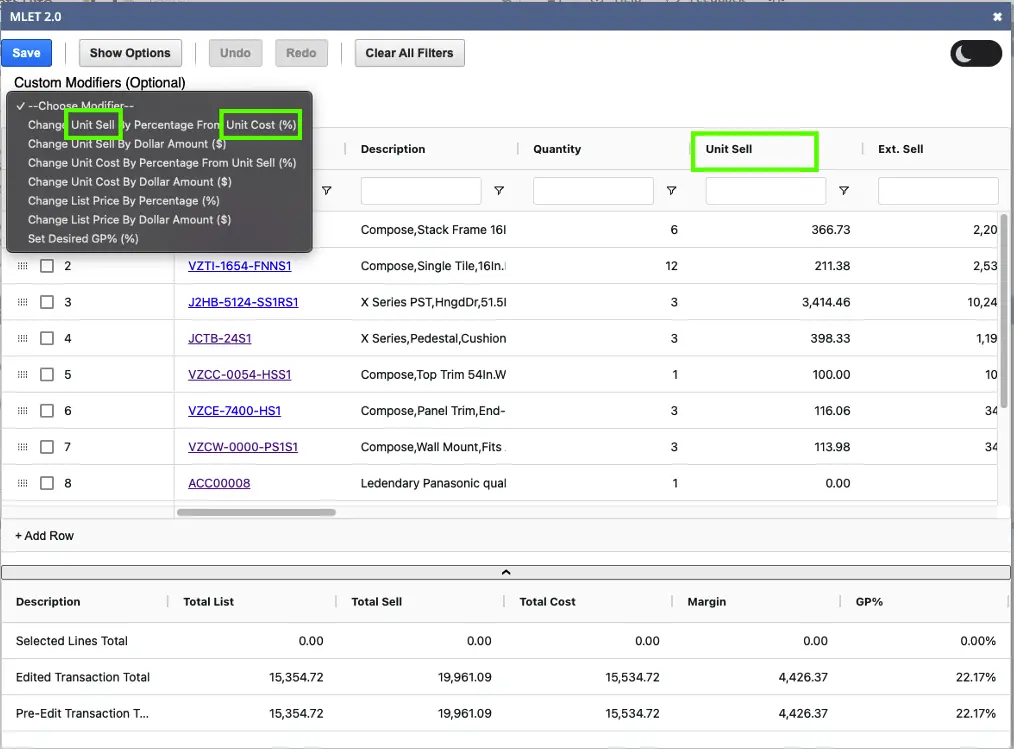Click the Show Options button

point(130,53)
